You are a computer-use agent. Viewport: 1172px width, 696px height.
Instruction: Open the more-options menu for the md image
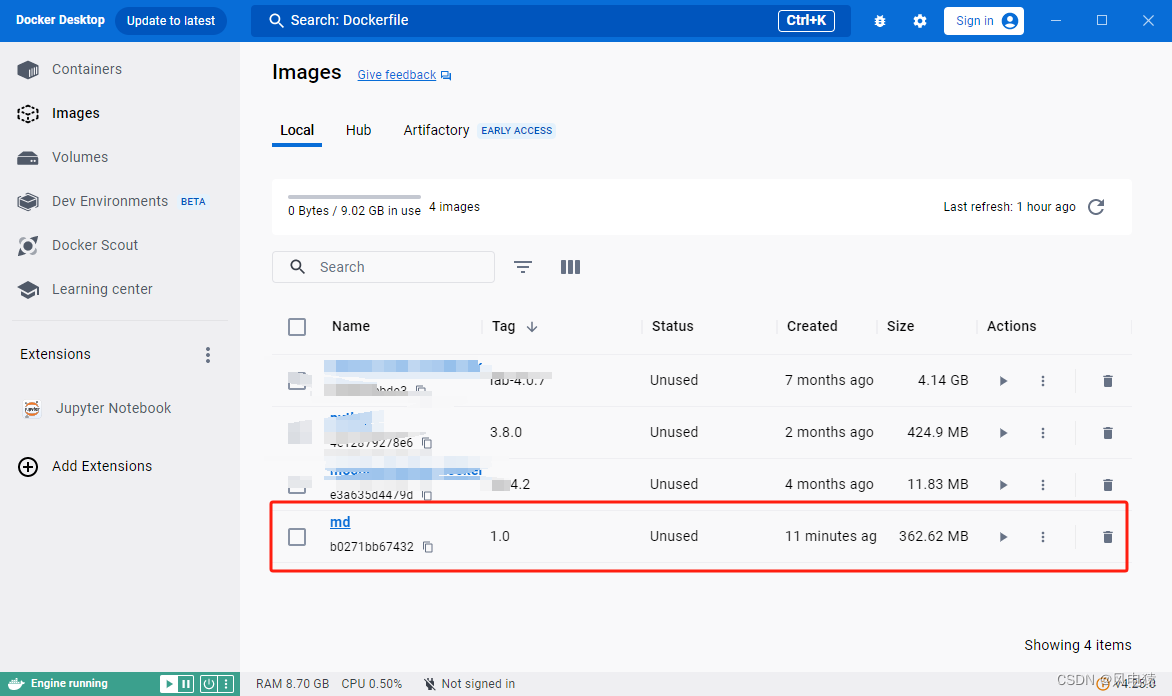[x=1043, y=536]
